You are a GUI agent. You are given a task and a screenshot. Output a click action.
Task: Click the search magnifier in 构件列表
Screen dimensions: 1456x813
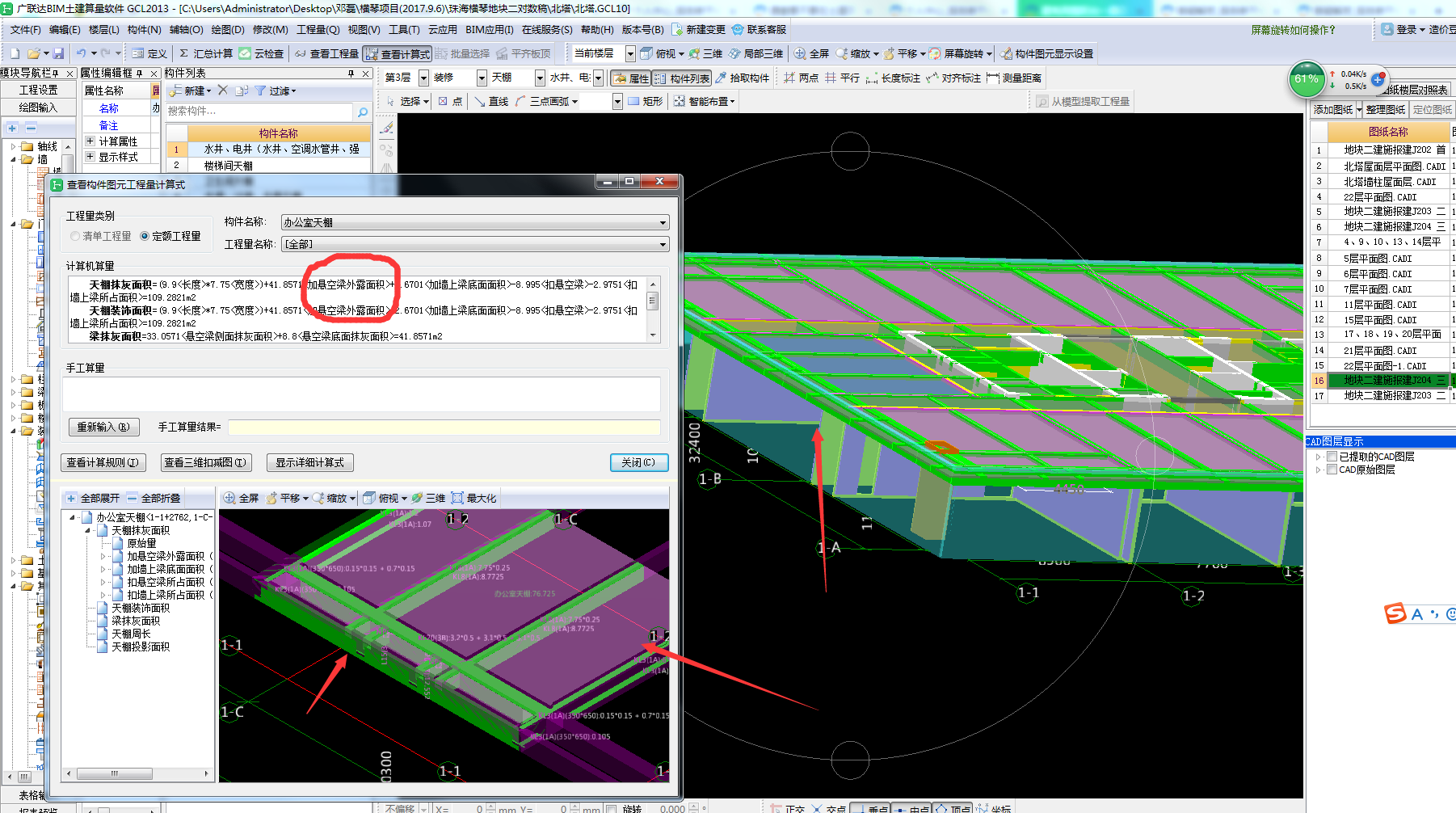(x=363, y=112)
